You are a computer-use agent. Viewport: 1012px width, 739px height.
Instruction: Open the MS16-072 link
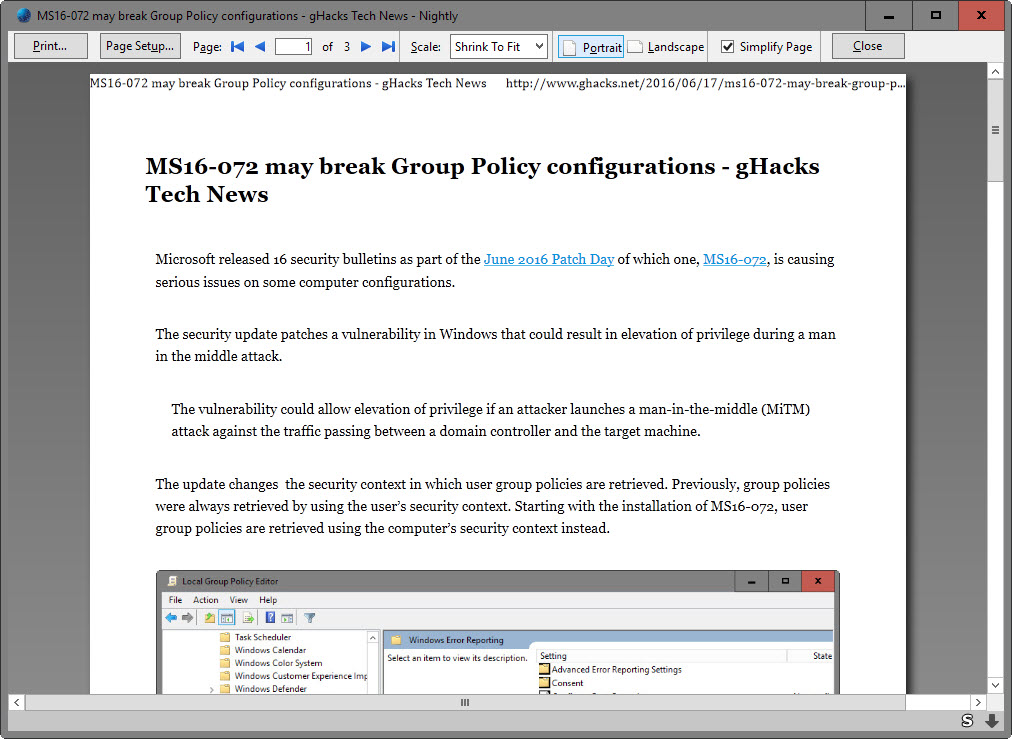[x=734, y=259]
